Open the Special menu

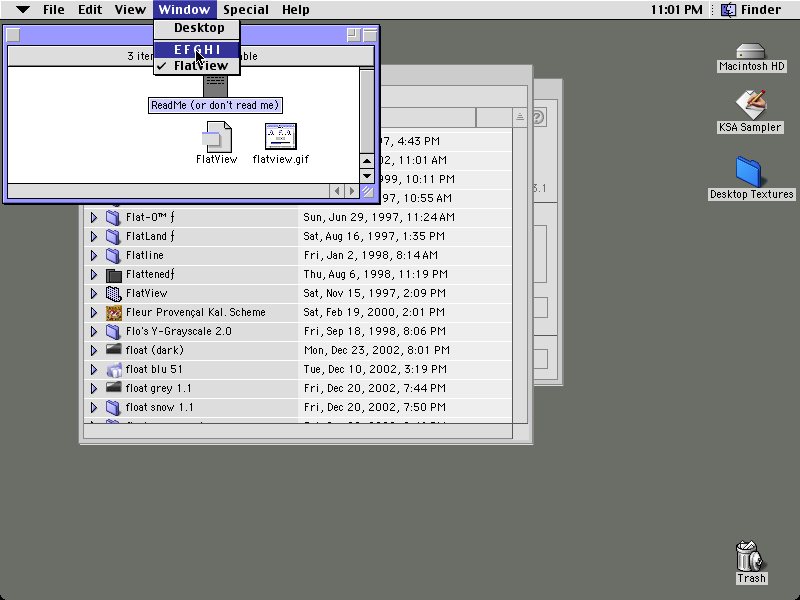pos(246,10)
